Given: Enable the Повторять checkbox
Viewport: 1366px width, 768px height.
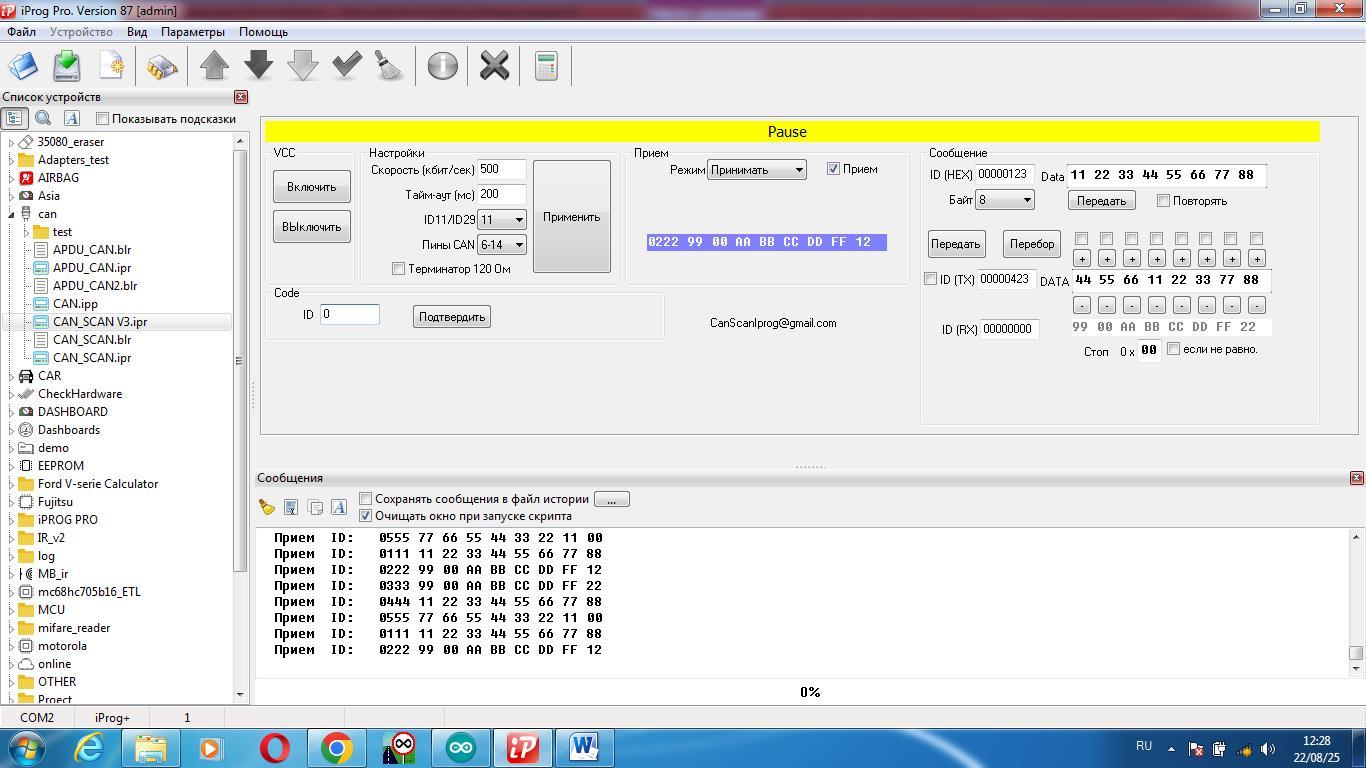Looking at the screenshot, I should click(1163, 201).
